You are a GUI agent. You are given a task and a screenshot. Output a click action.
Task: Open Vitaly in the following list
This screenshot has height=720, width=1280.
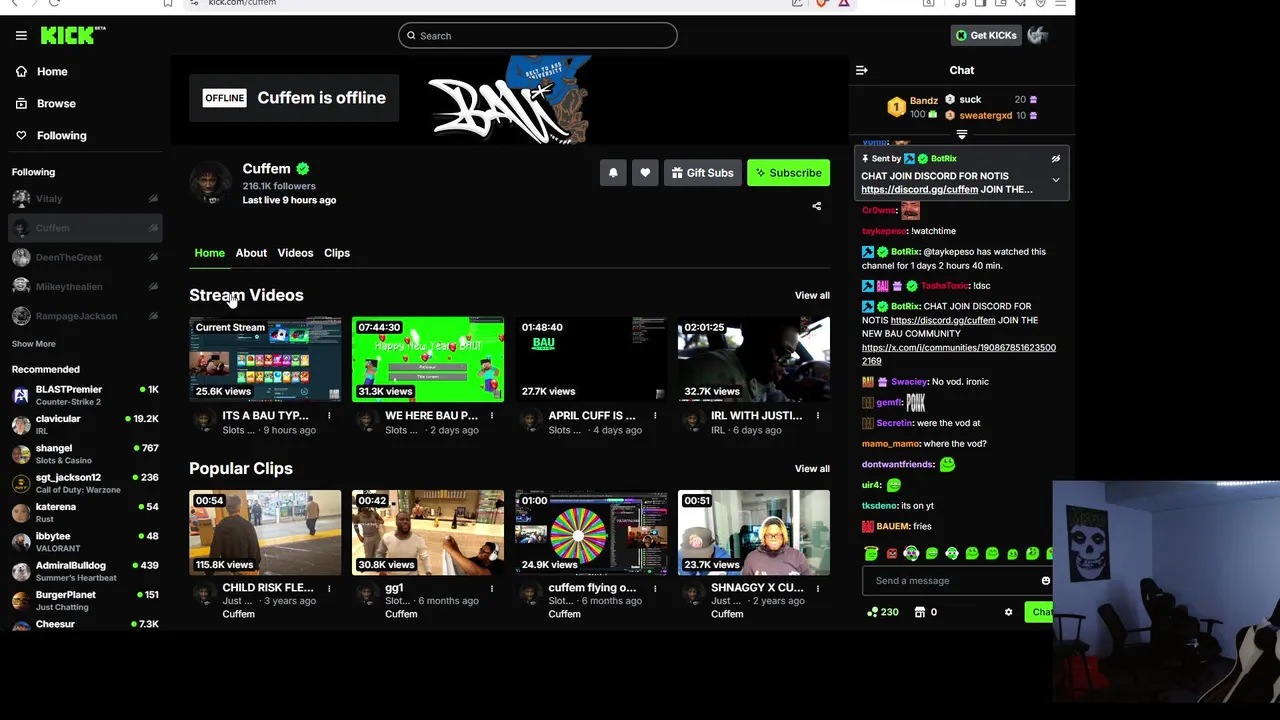[84, 199]
